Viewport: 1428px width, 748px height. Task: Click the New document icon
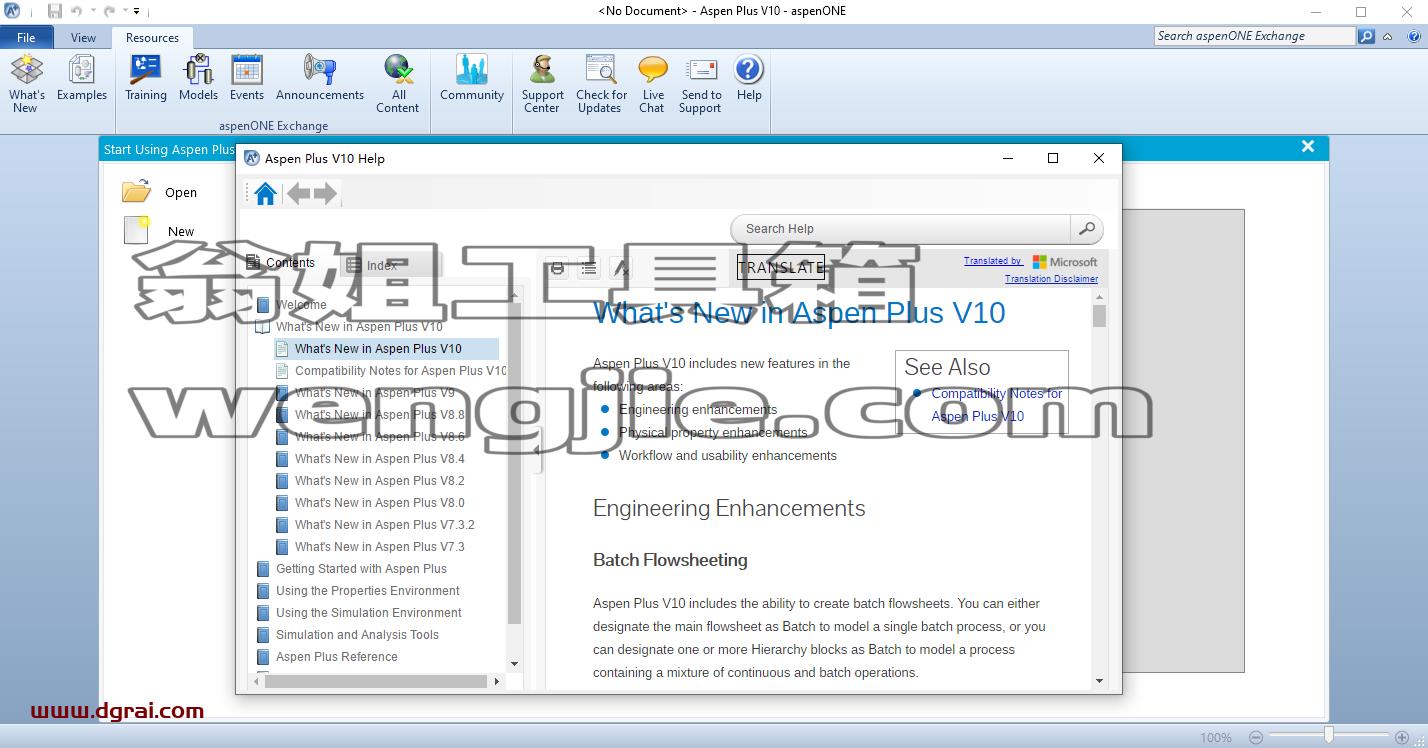pyautogui.click(x=136, y=230)
